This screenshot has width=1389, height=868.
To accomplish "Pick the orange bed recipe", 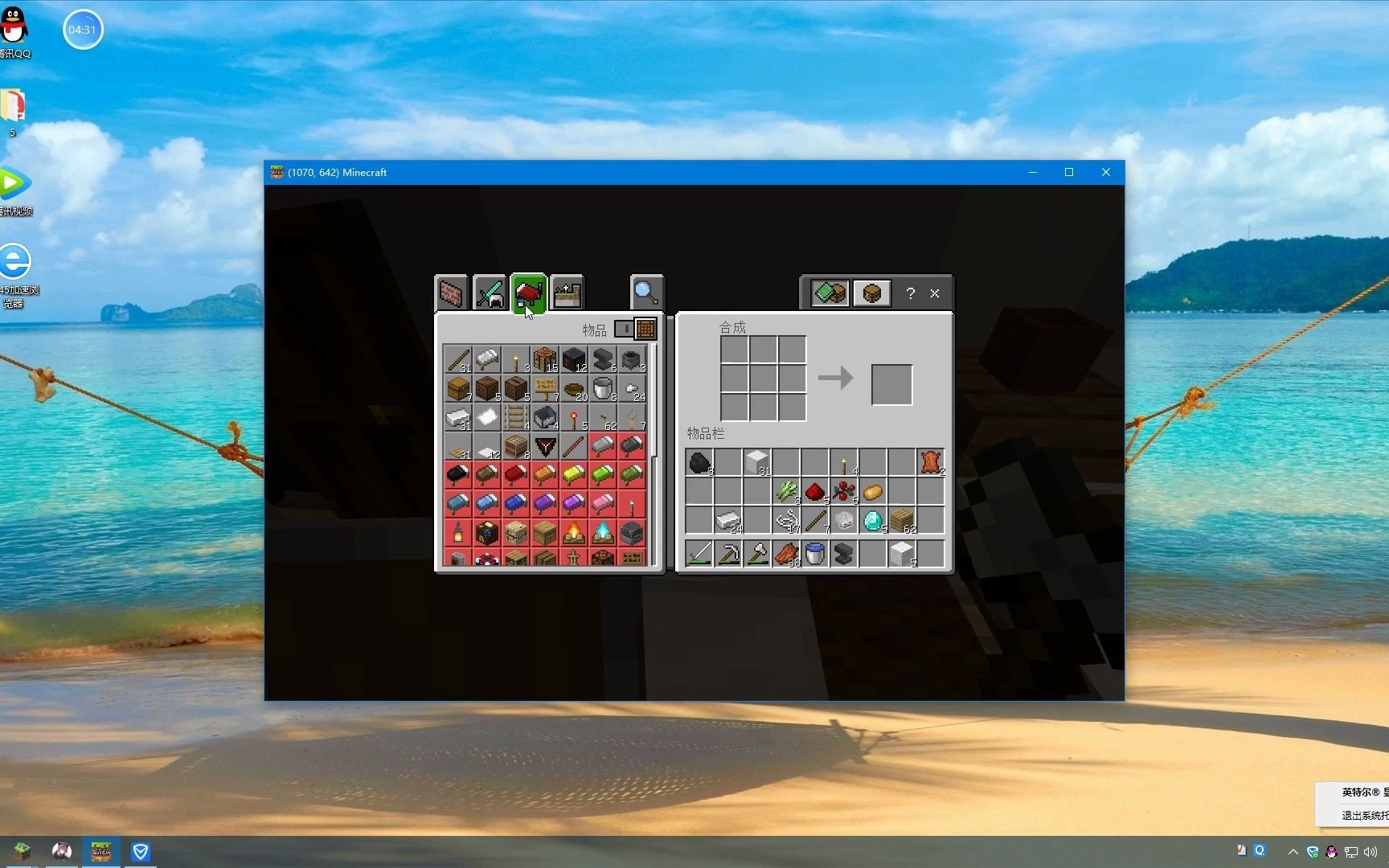I will tap(545, 476).
